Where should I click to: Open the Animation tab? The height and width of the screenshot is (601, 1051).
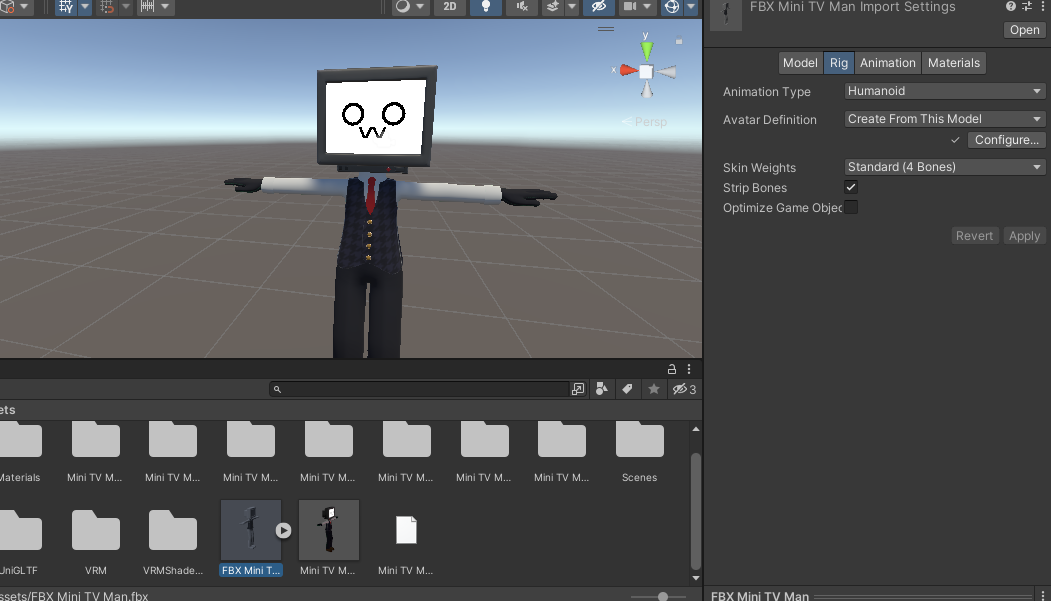(887, 63)
